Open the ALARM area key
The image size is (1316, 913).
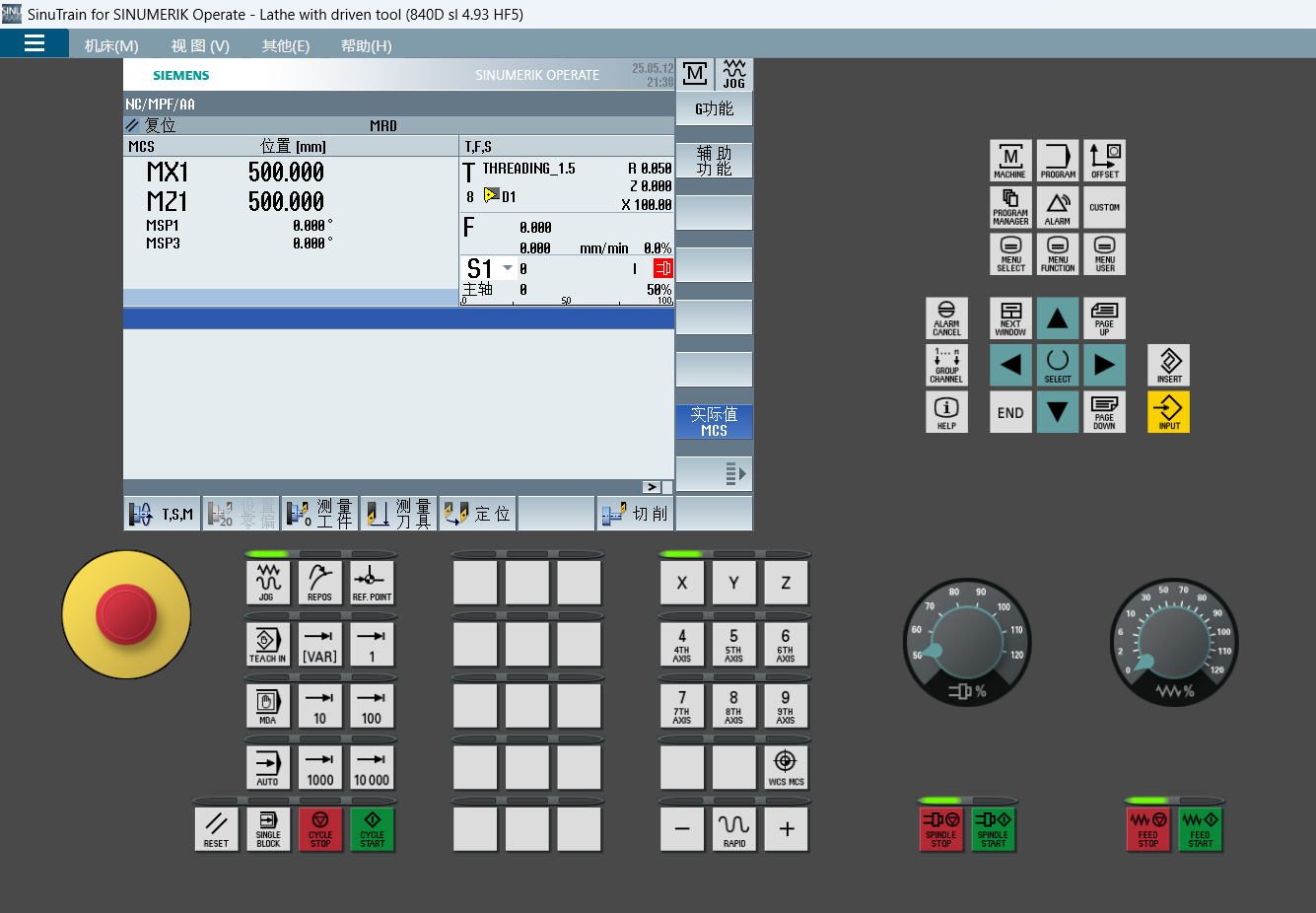[1058, 207]
